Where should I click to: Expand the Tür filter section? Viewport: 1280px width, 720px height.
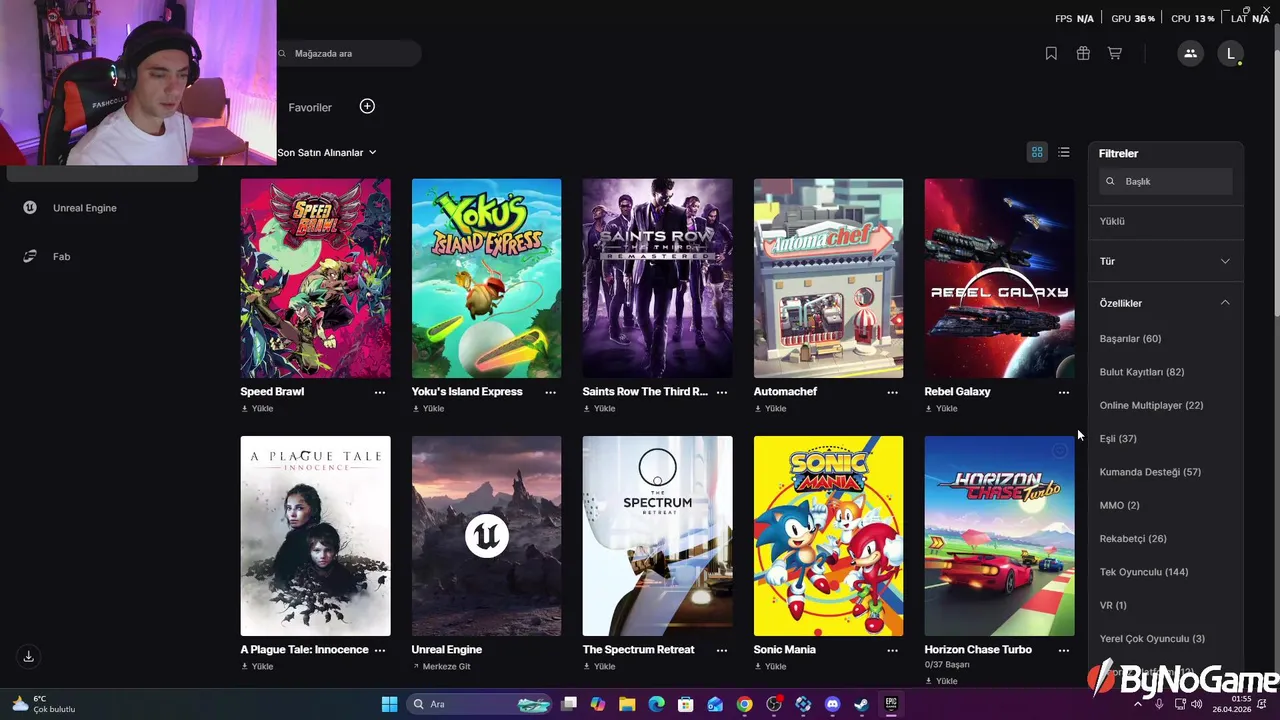coord(1166,261)
